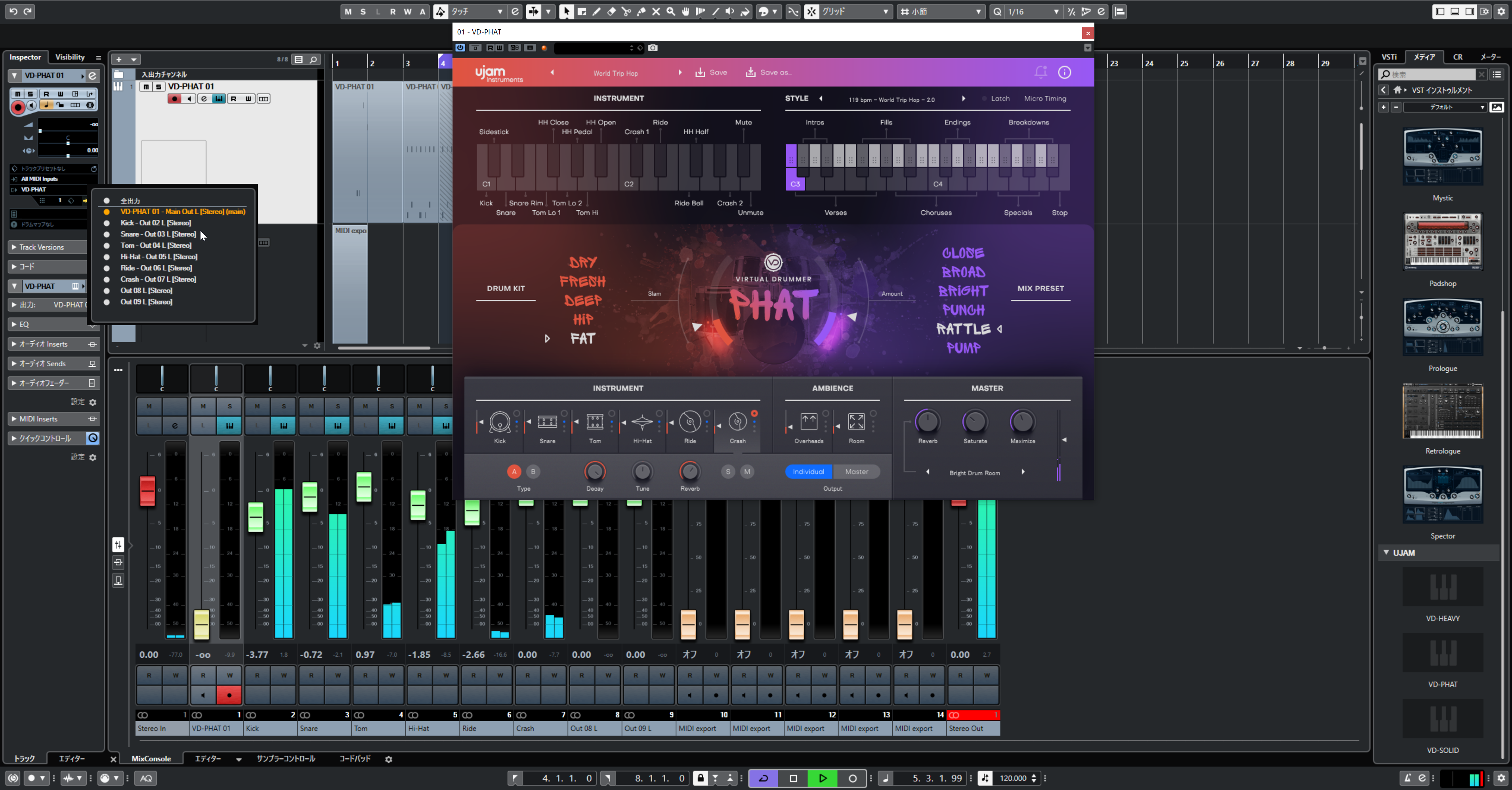Image resolution: width=1512 pixels, height=790 pixels.
Task: Click the Snare drum icon in PHAT
Action: click(x=547, y=422)
